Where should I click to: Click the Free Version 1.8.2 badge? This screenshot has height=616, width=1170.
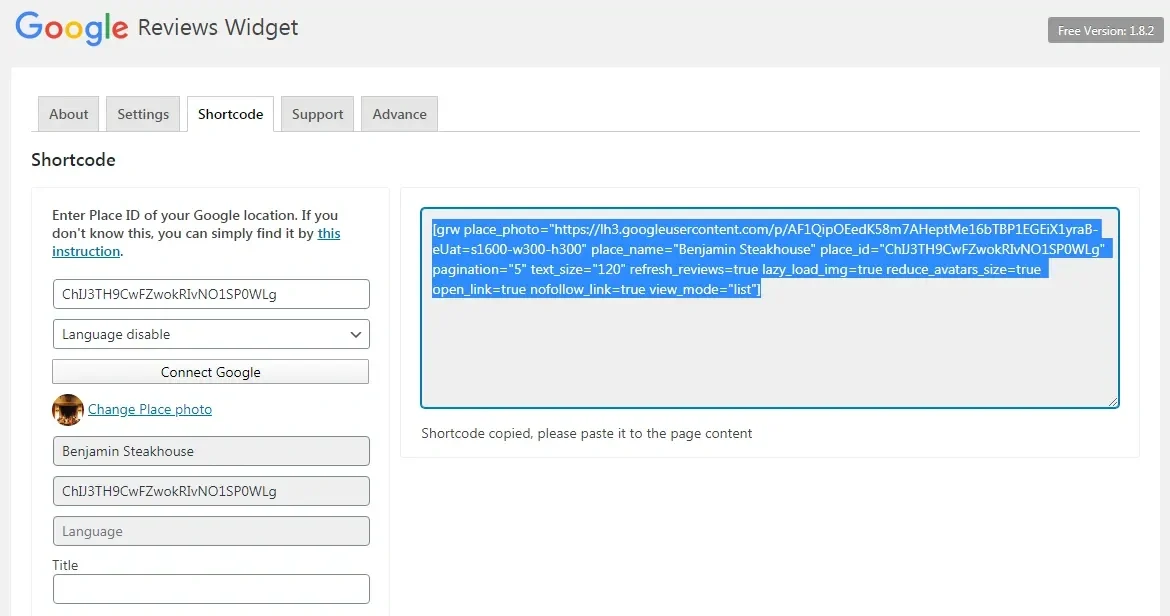pos(1104,30)
